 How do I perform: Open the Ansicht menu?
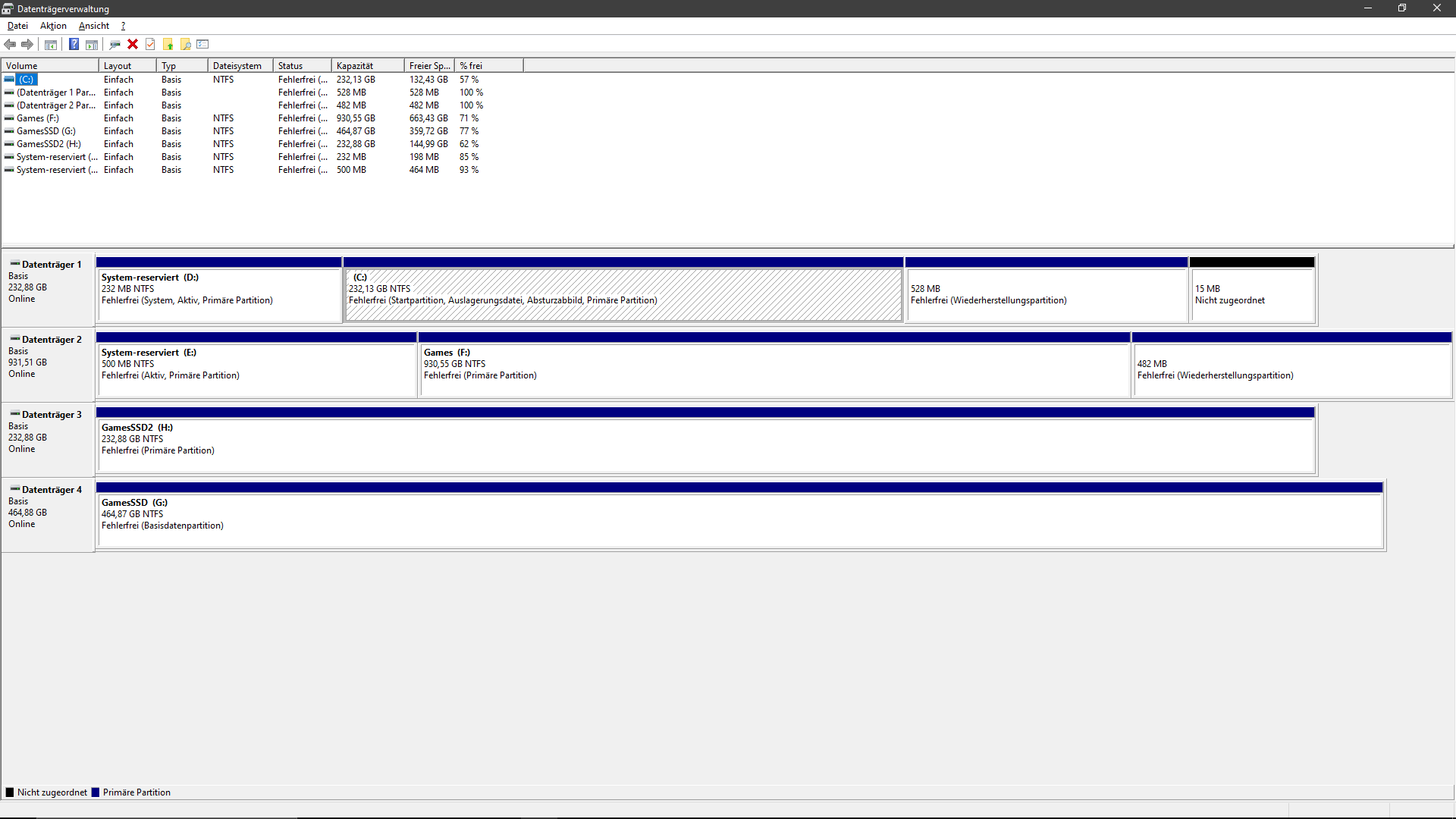pyautogui.click(x=94, y=26)
